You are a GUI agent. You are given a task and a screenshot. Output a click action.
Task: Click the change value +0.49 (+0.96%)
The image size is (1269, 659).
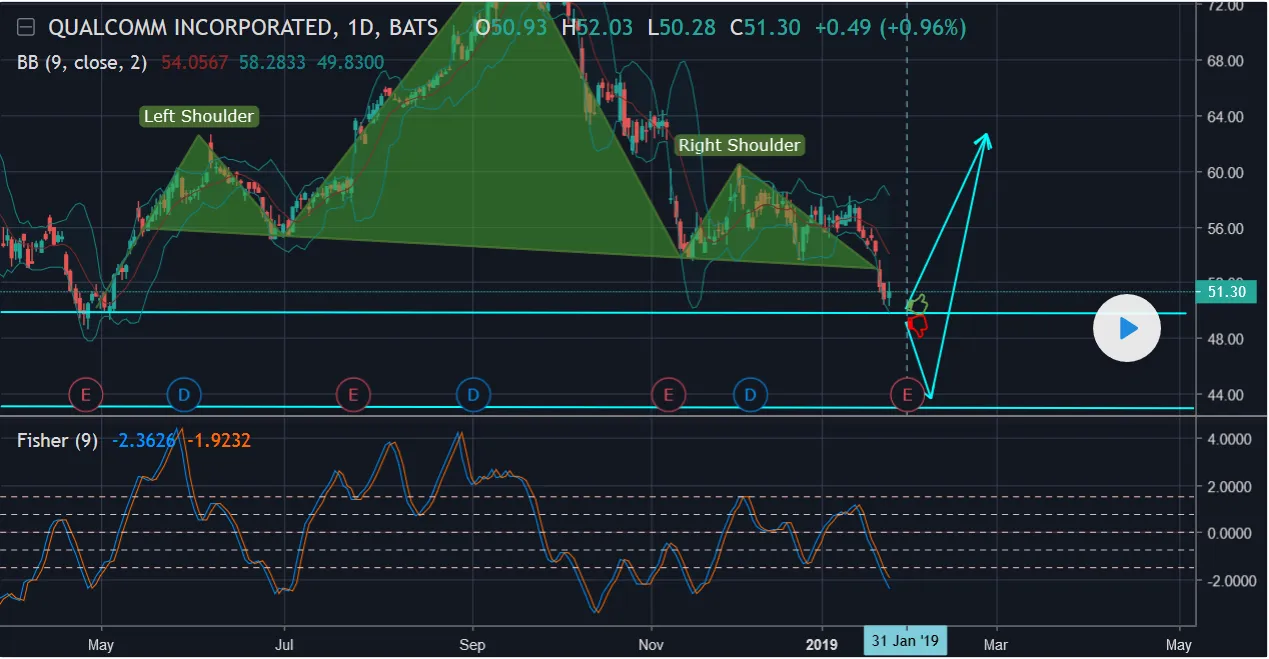point(890,28)
